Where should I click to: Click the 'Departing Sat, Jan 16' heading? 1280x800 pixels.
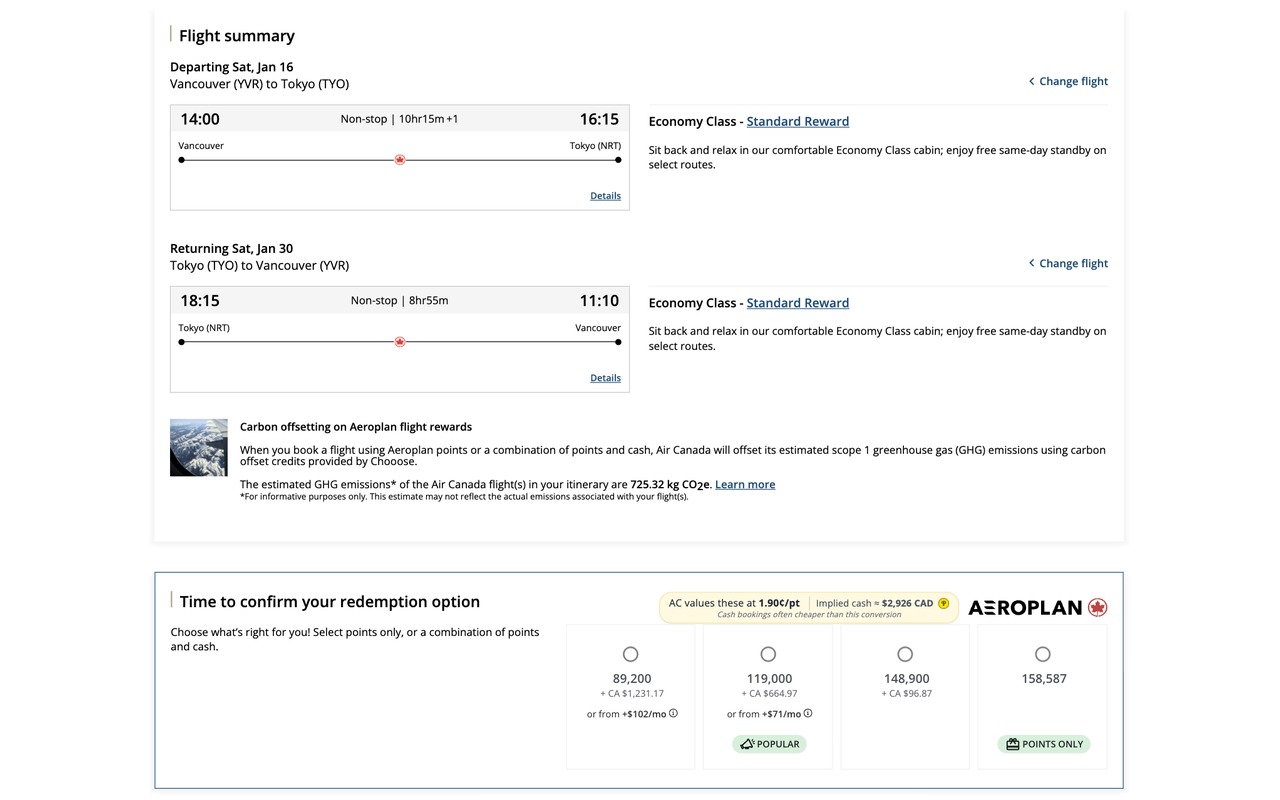coord(232,67)
